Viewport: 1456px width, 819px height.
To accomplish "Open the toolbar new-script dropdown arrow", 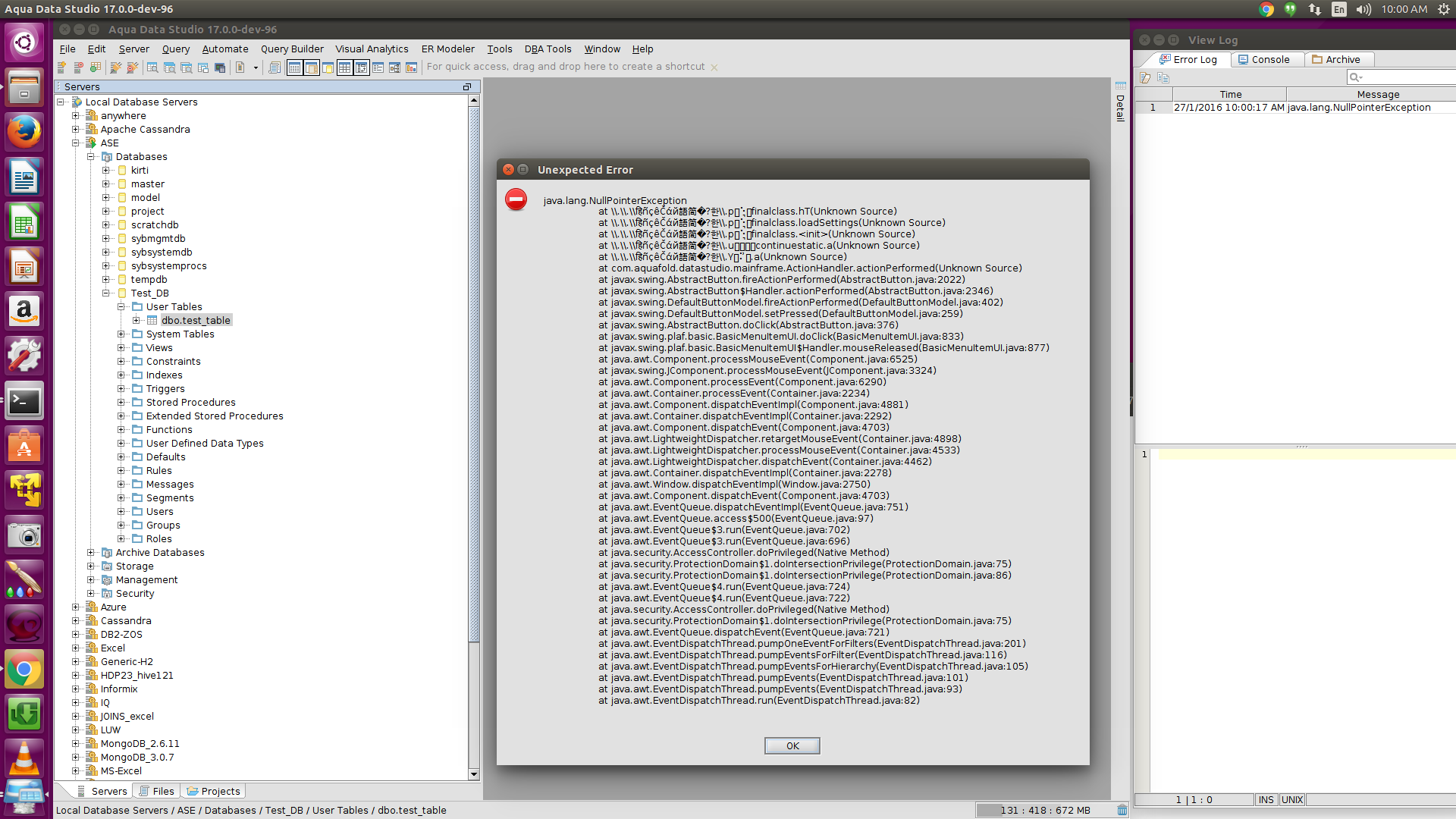I will point(256,67).
